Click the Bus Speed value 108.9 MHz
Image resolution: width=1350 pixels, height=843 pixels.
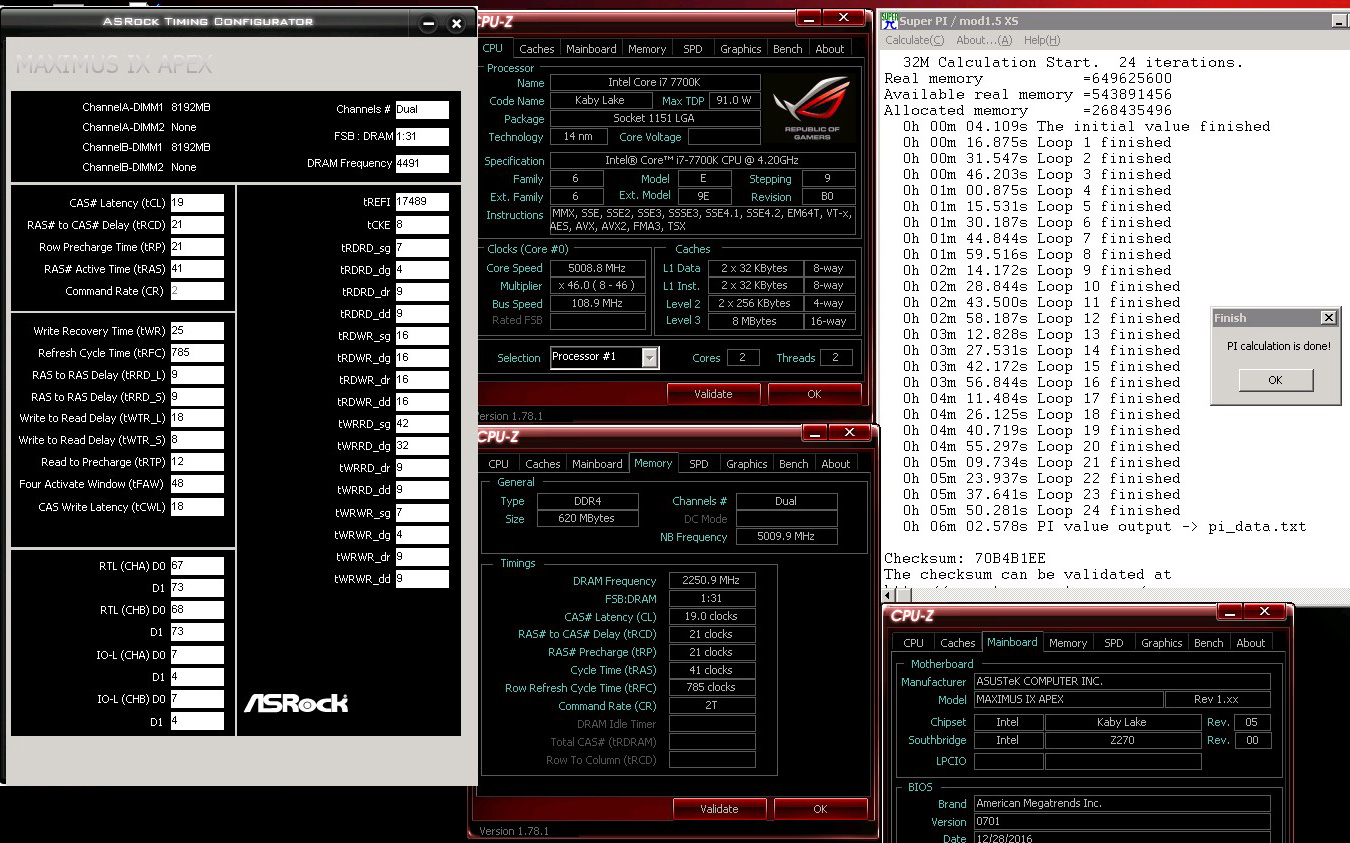pyautogui.click(x=598, y=303)
